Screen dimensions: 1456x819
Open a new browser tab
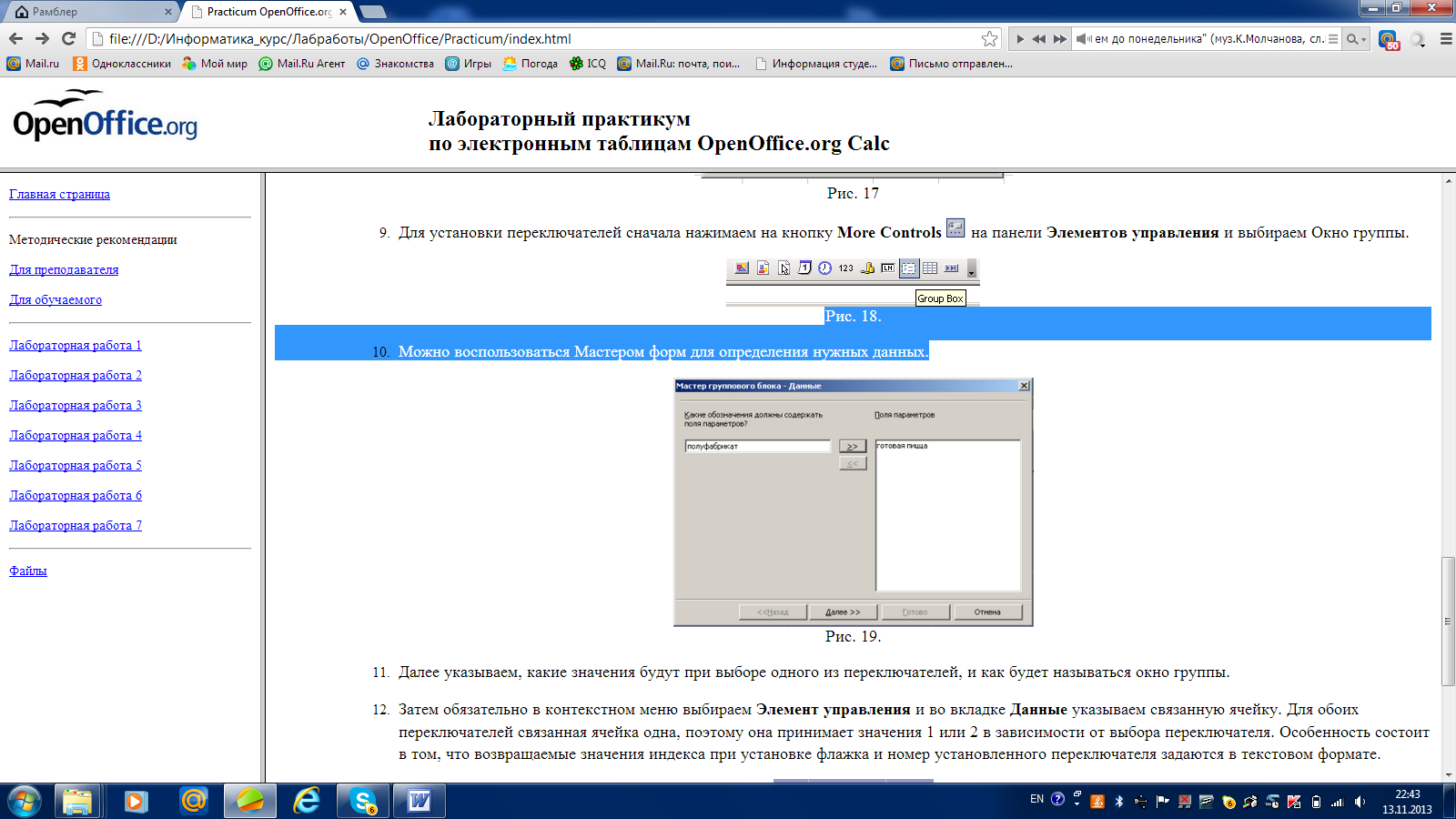373,12
